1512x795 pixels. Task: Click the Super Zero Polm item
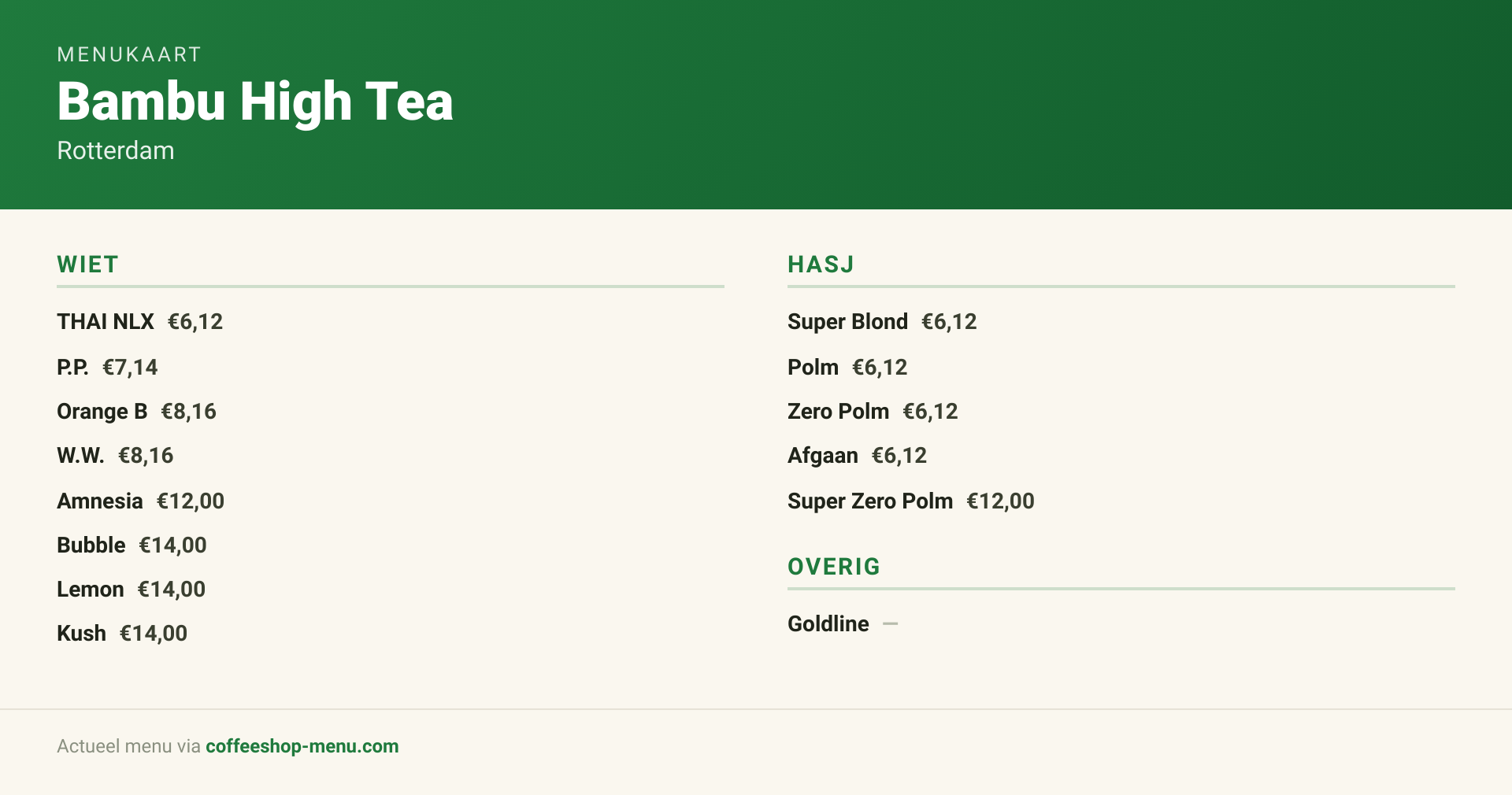click(911, 501)
